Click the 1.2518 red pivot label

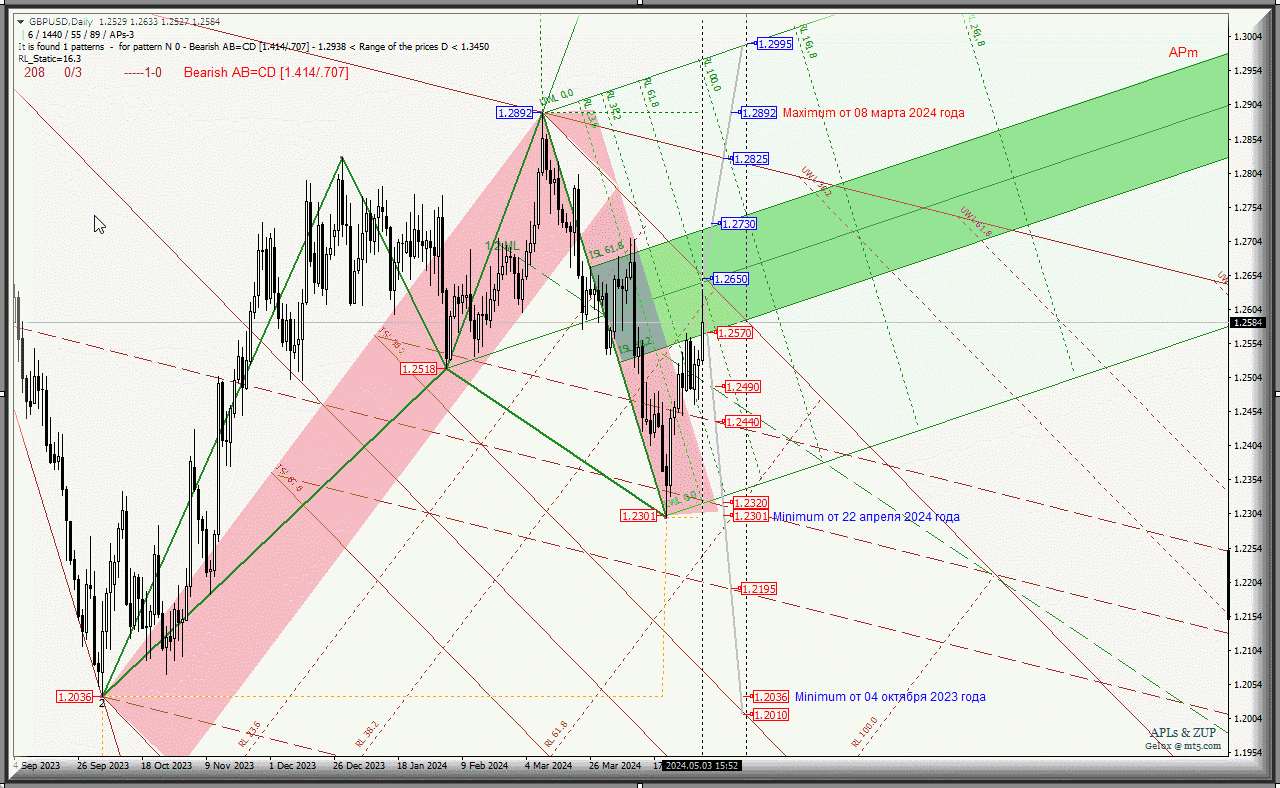tap(418, 369)
